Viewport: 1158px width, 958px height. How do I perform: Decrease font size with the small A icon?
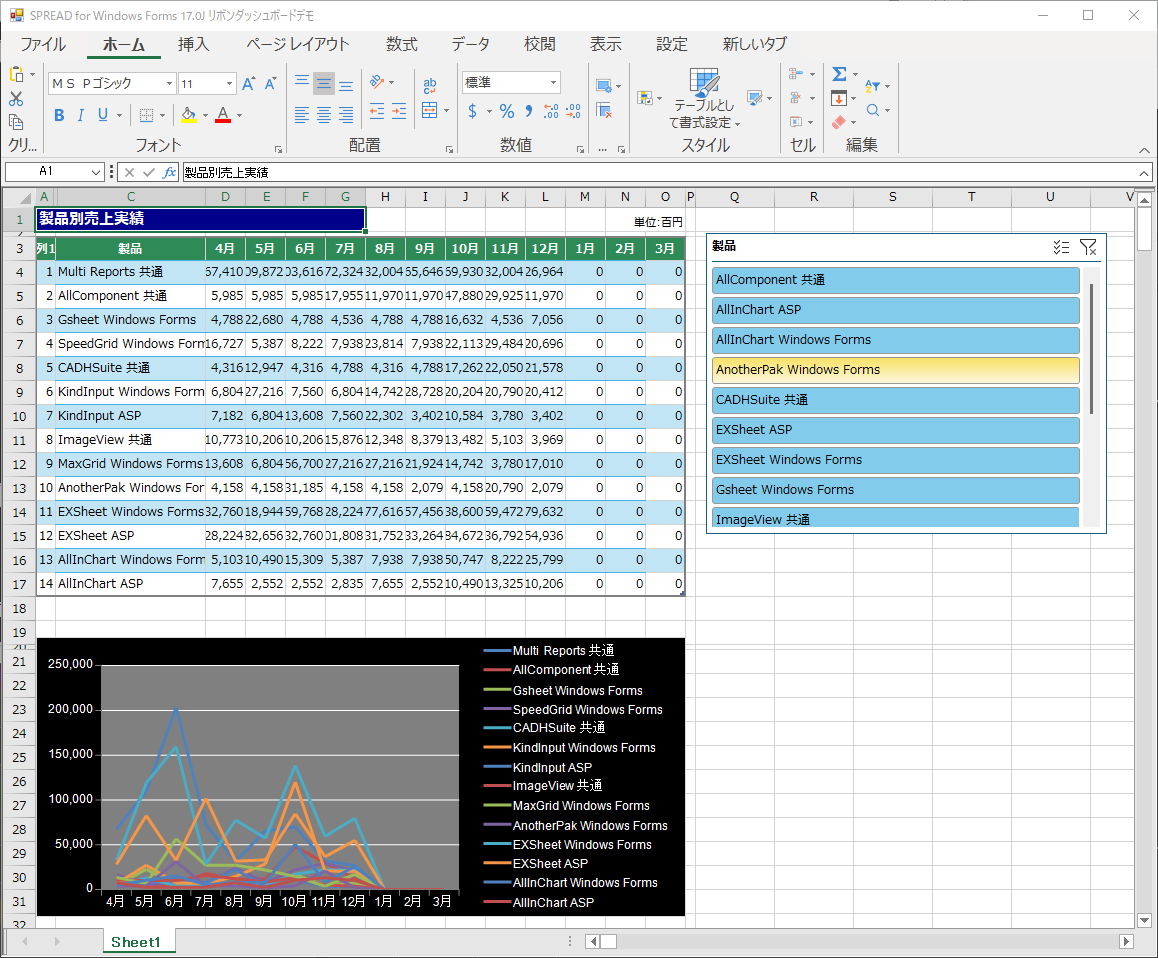click(270, 83)
